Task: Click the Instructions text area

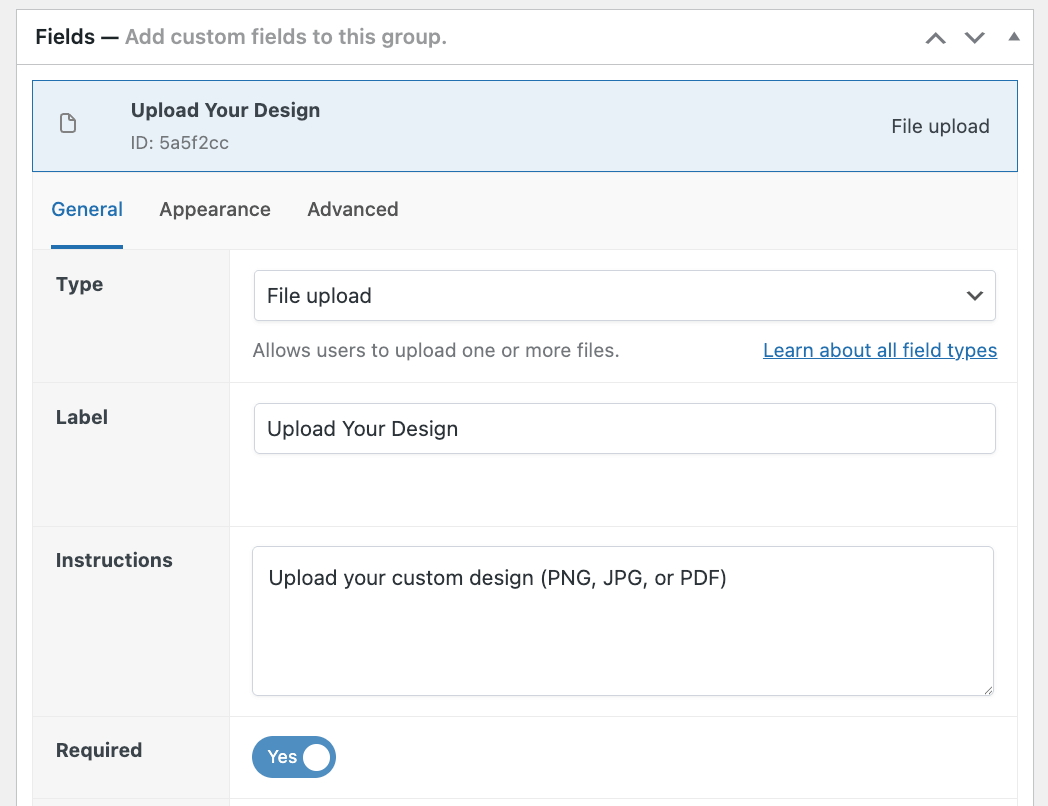Action: [625, 620]
